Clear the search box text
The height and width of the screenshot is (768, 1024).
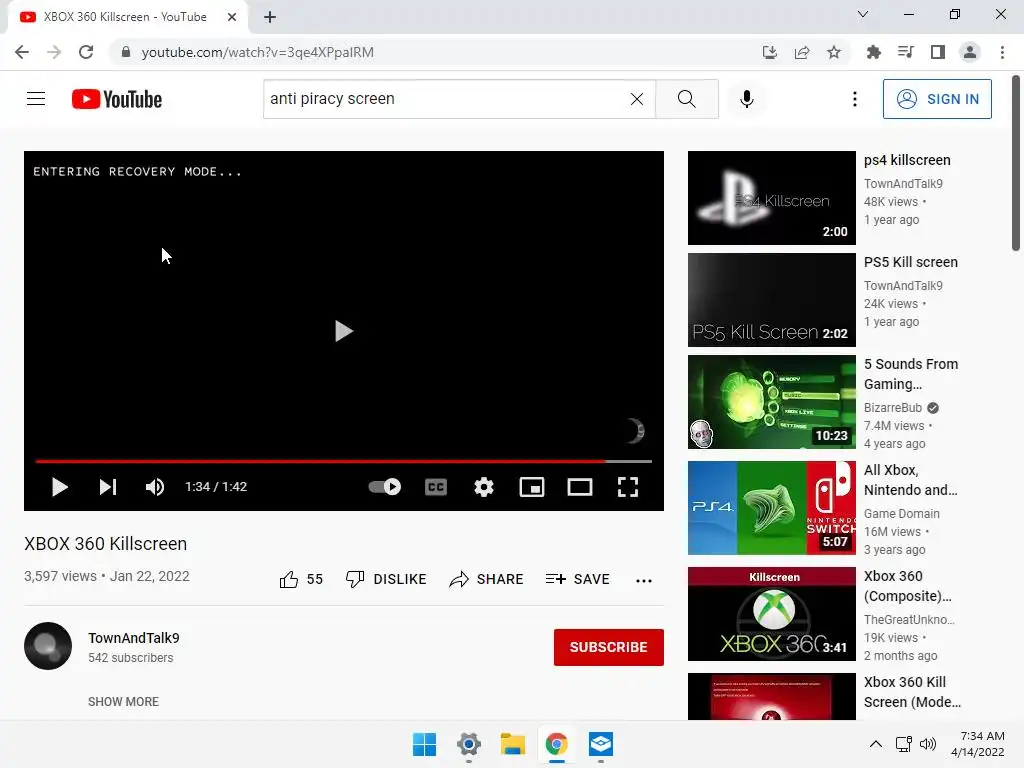pos(637,99)
